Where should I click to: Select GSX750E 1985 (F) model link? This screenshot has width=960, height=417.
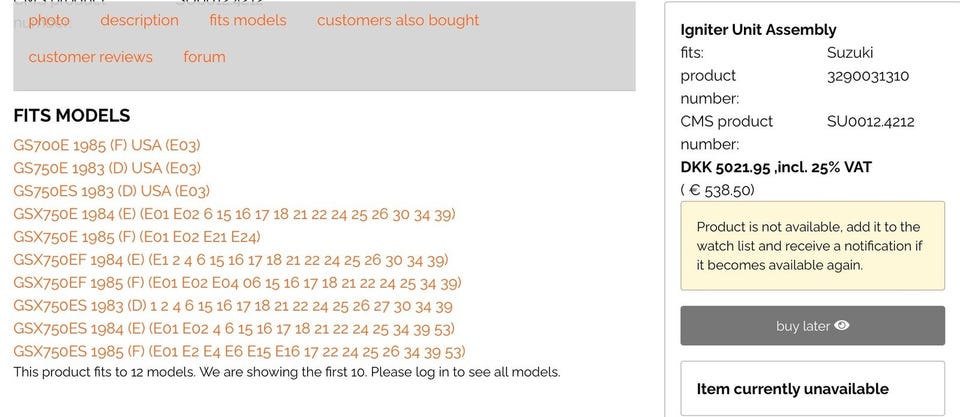(x=137, y=237)
